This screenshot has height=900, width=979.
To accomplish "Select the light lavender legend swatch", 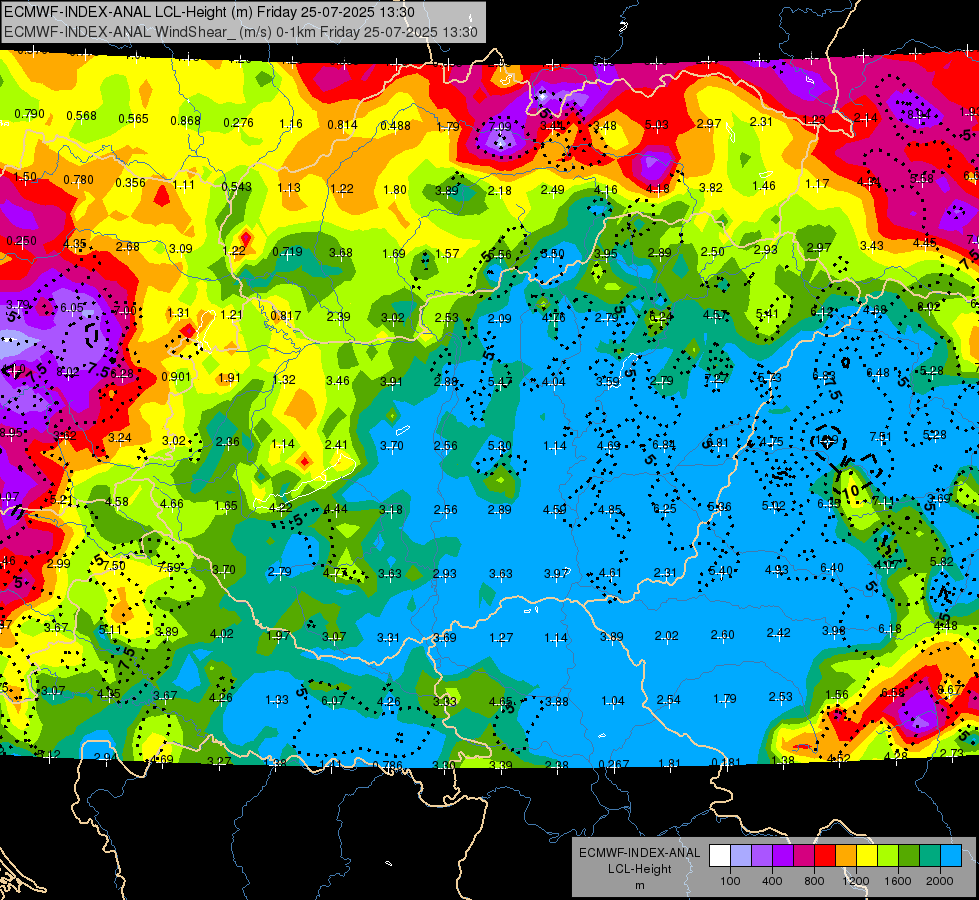I will [x=740, y=856].
